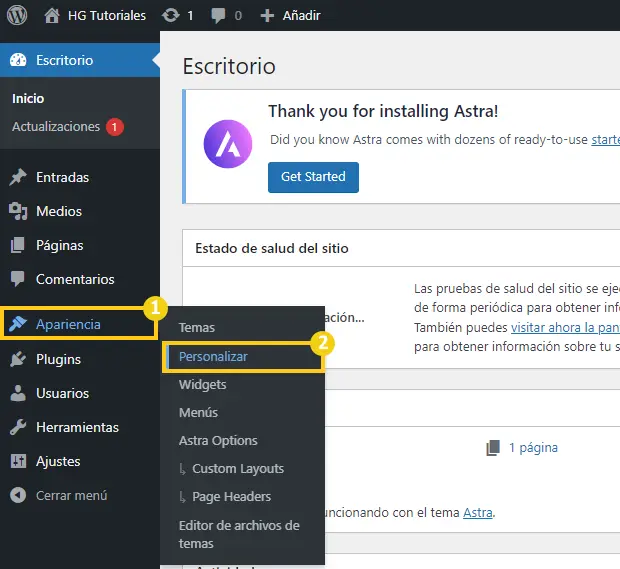This screenshot has width=620, height=569.
Task: Click the media icon for Medios
Action: [x=18, y=211]
